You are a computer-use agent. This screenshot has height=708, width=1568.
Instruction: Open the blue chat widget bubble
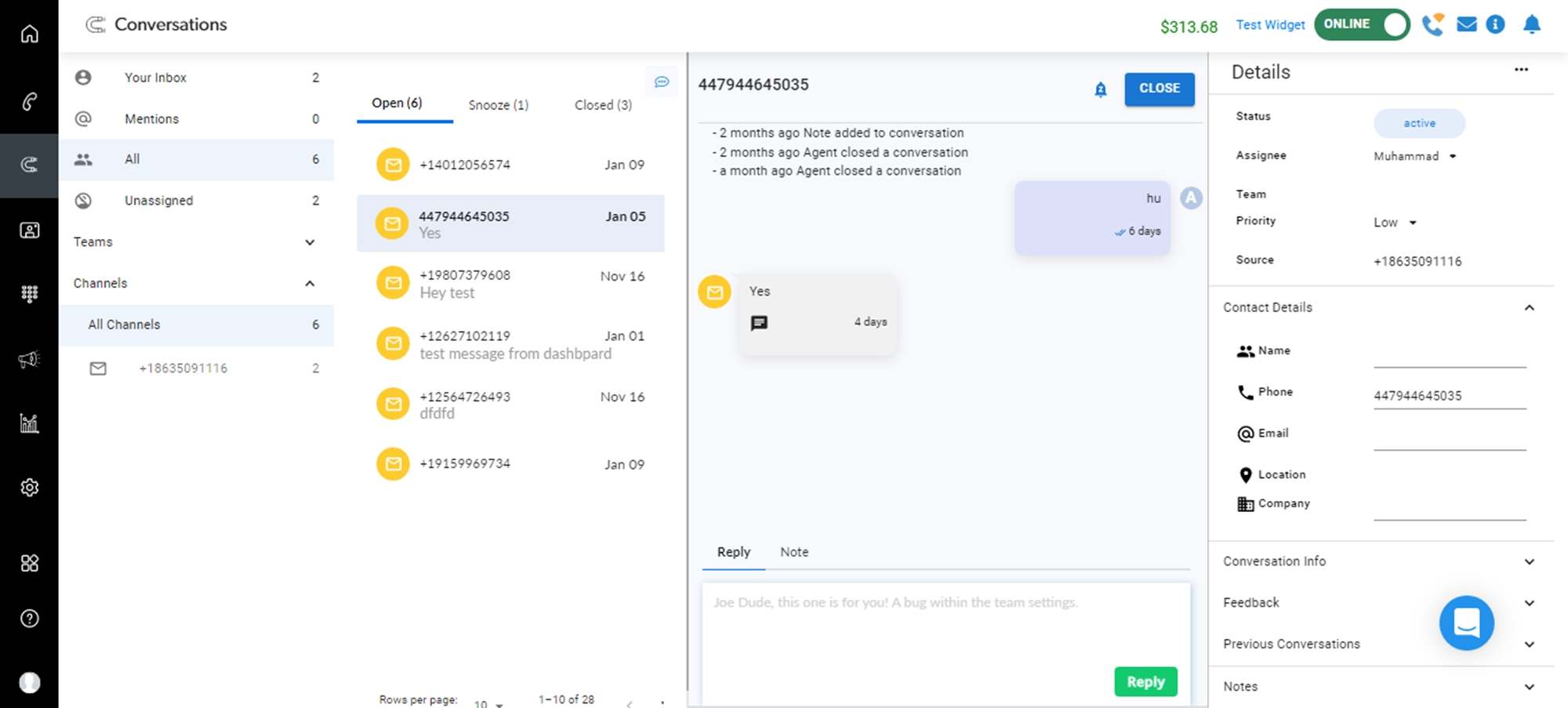click(x=1466, y=623)
